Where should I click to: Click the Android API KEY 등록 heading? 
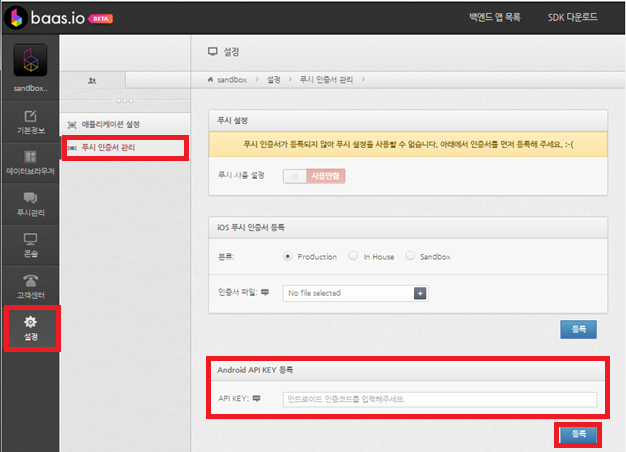coord(255,370)
